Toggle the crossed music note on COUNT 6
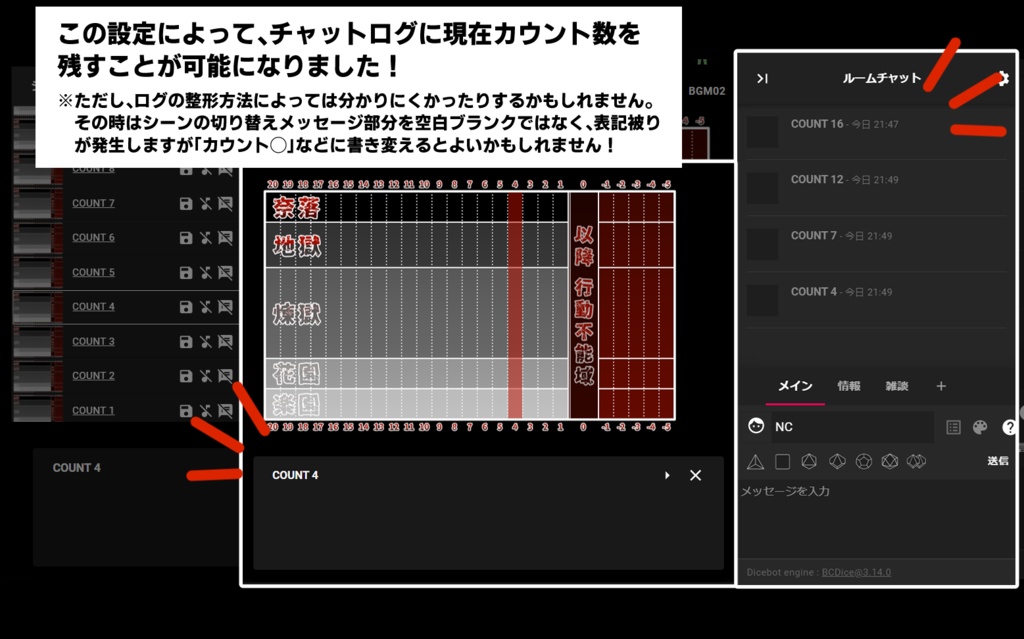 (205, 238)
